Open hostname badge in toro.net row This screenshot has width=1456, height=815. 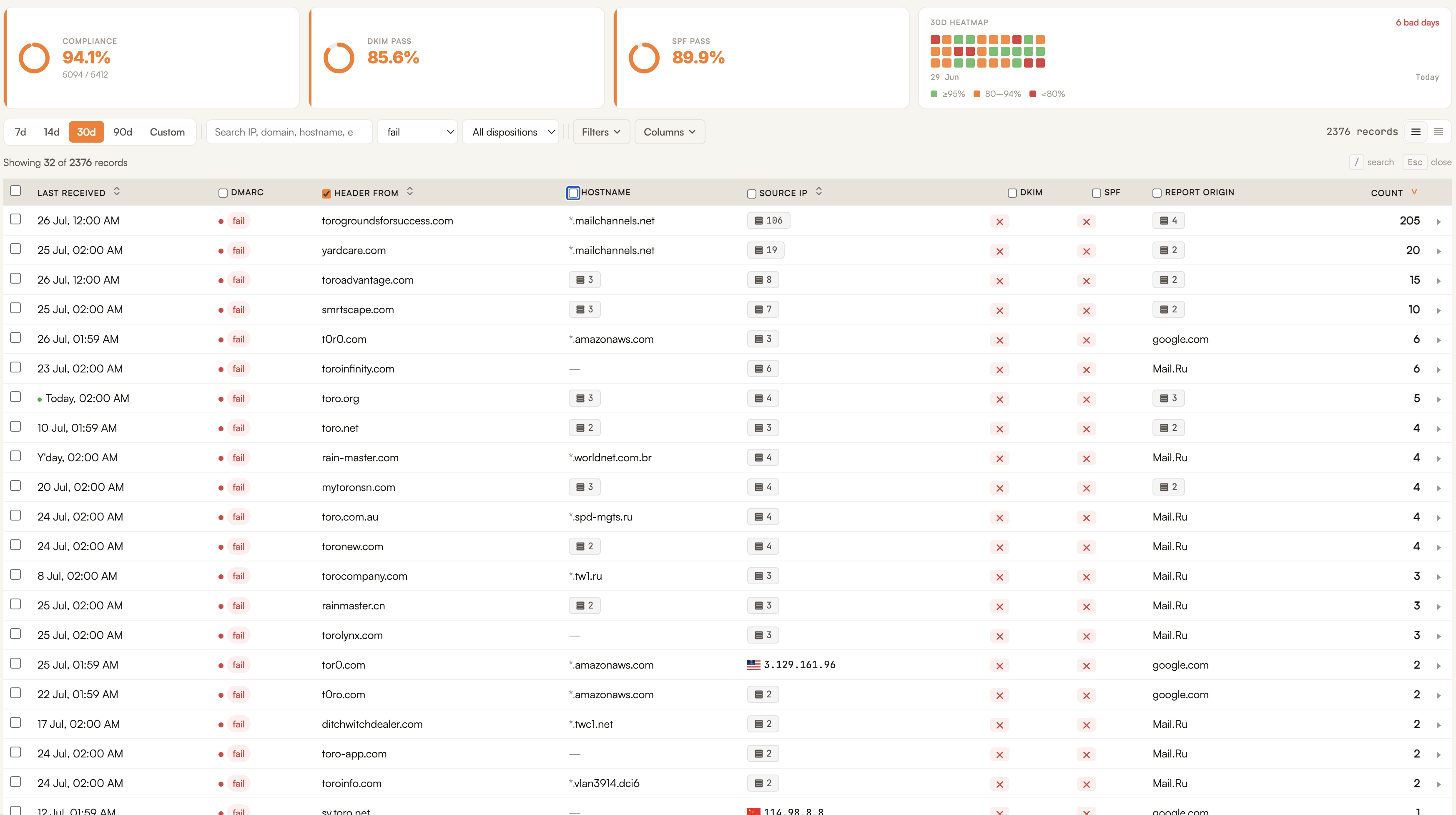585,428
